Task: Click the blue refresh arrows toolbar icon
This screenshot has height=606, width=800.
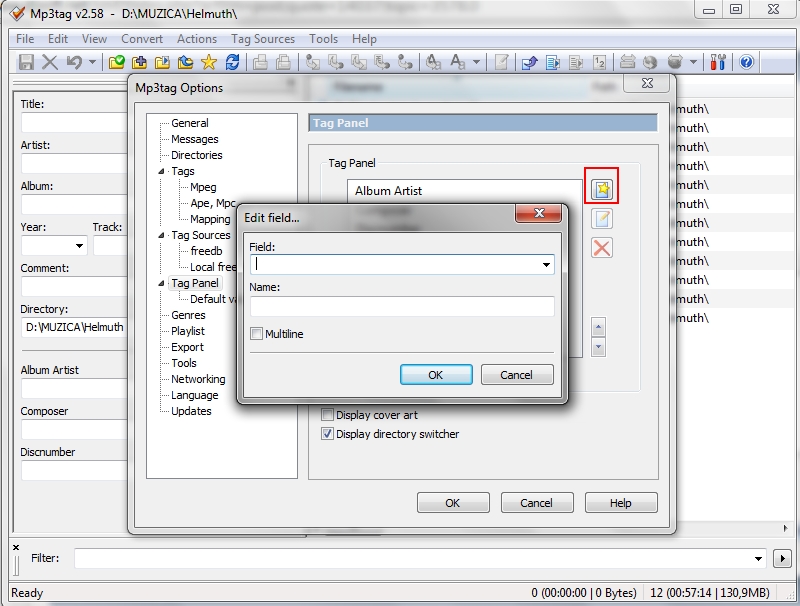Action: 232,62
